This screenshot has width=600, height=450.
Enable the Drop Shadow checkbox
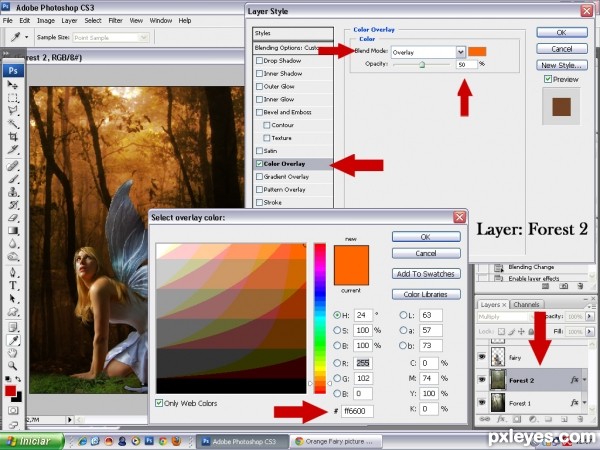point(259,60)
